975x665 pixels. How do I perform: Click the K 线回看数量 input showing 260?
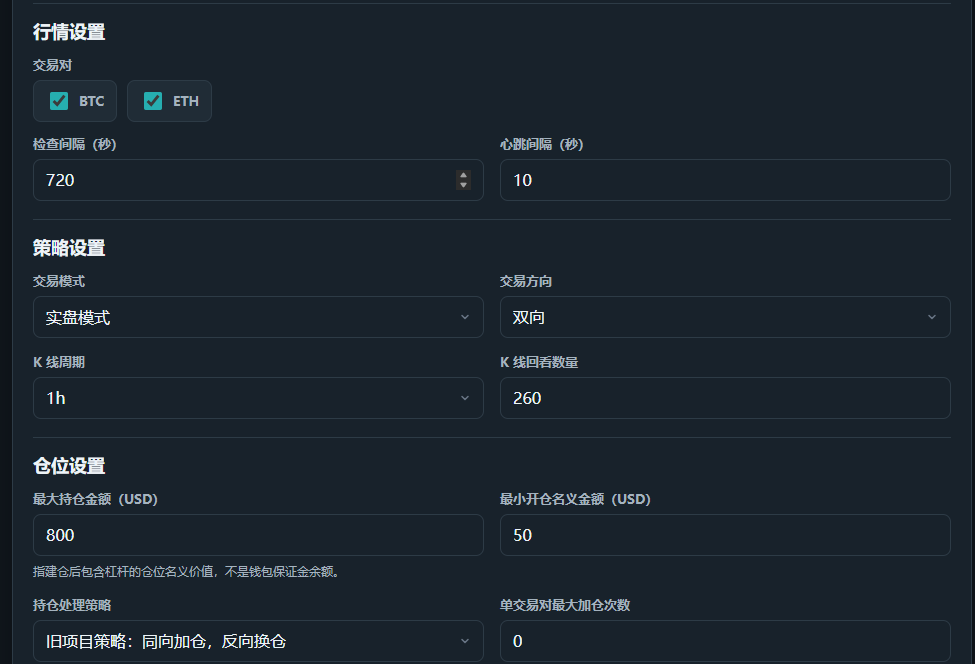coord(725,398)
